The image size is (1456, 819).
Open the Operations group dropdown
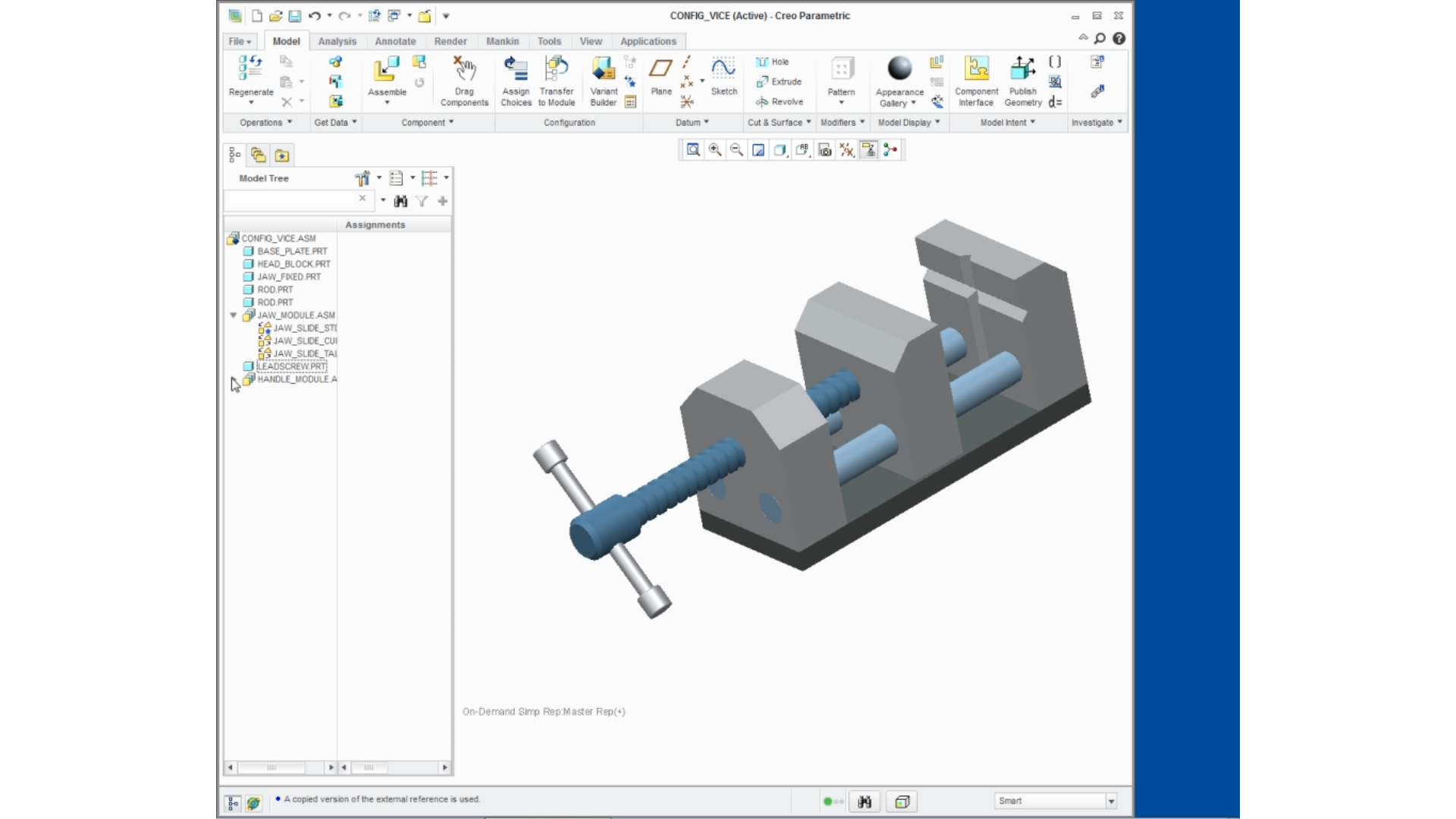265,122
